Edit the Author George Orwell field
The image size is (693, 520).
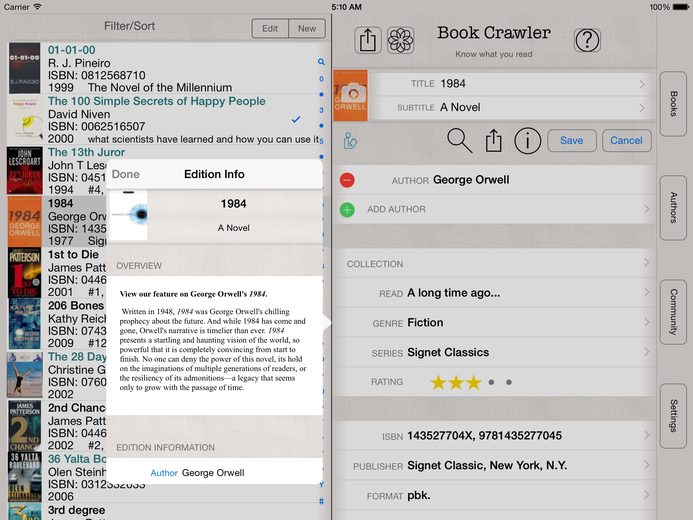[x=493, y=180]
